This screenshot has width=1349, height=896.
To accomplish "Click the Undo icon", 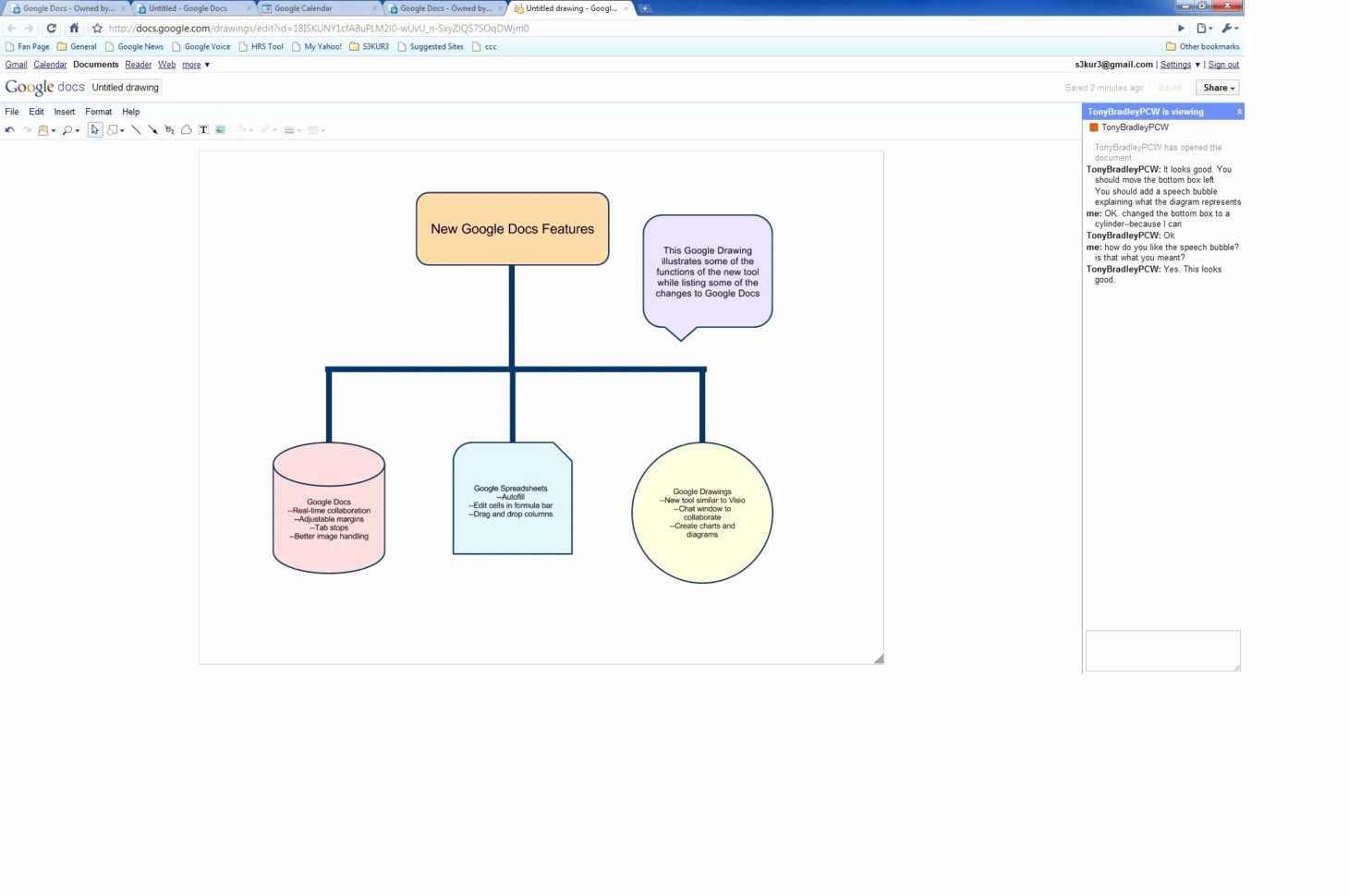I will (9, 129).
